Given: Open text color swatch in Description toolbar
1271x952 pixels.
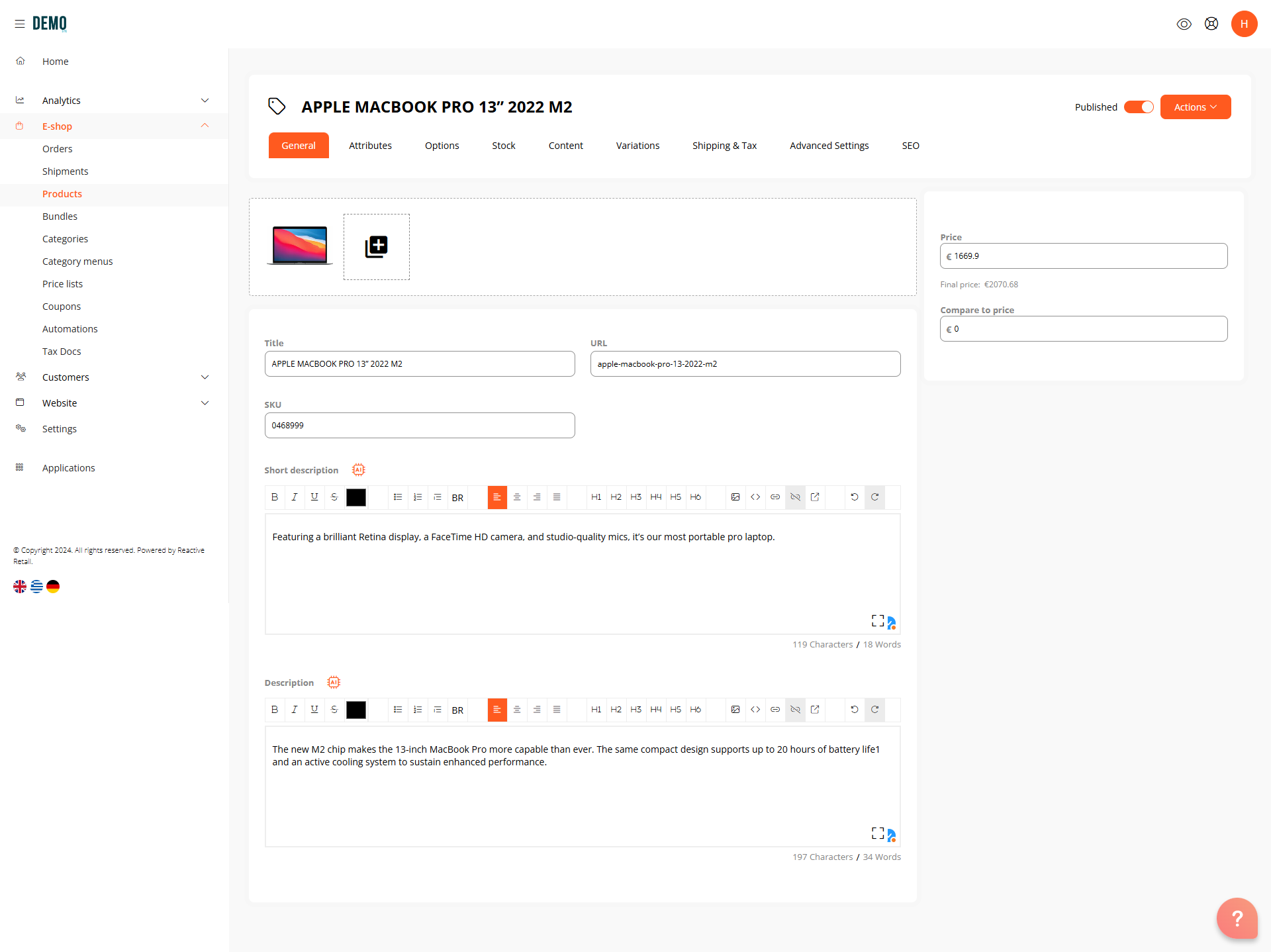Looking at the screenshot, I should 356,710.
